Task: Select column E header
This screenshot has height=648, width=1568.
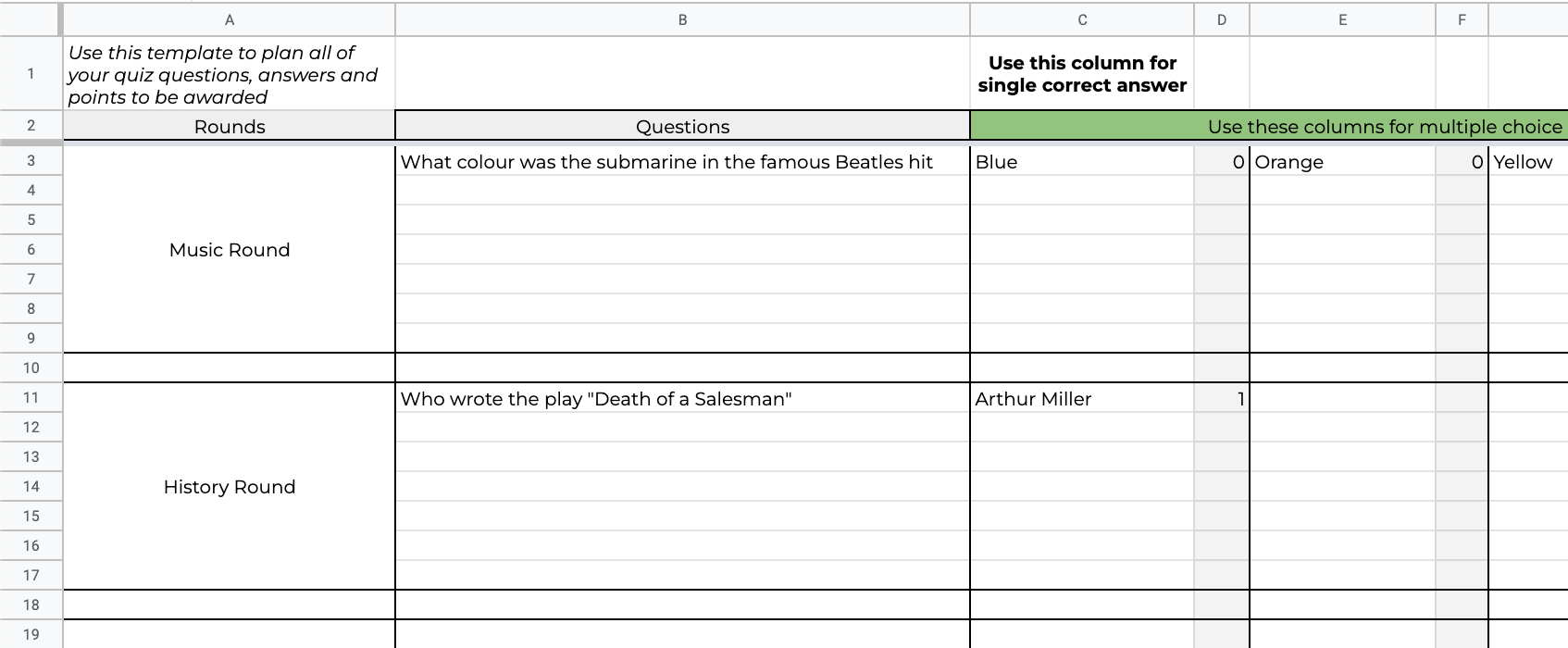Action: click(x=1342, y=19)
